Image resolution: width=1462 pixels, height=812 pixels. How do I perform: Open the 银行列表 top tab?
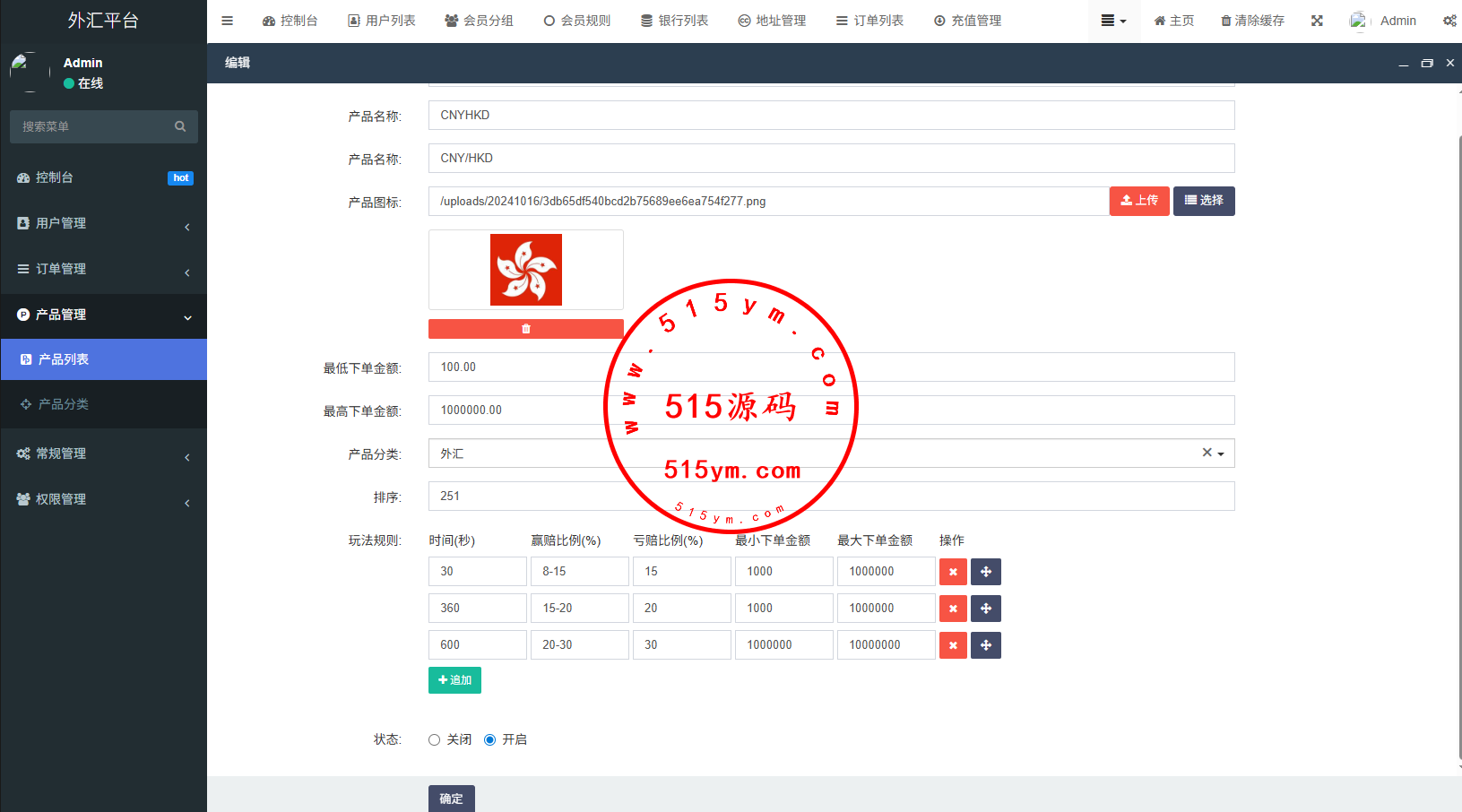pyautogui.click(x=674, y=21)
